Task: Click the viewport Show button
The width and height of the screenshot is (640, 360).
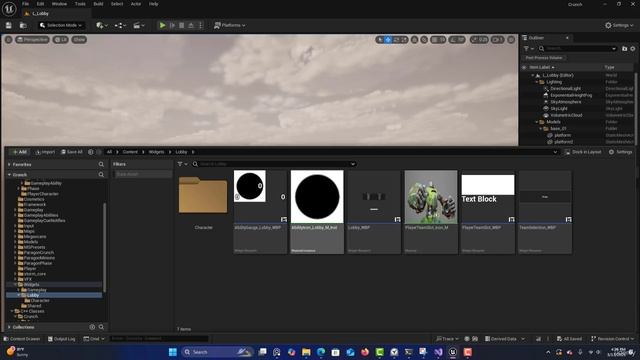Action: coord(79,40)
